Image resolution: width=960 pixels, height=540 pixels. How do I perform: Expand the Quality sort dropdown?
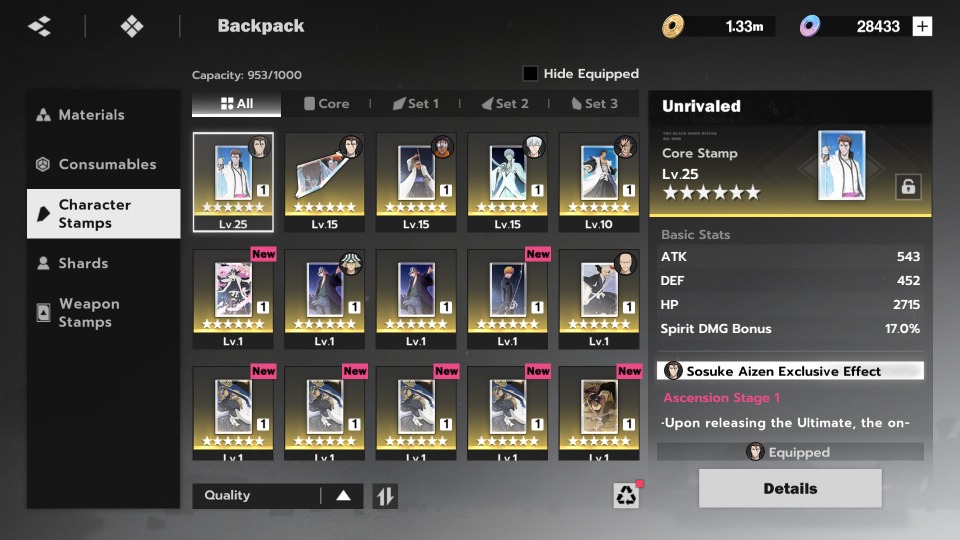(x=278, y=496)
